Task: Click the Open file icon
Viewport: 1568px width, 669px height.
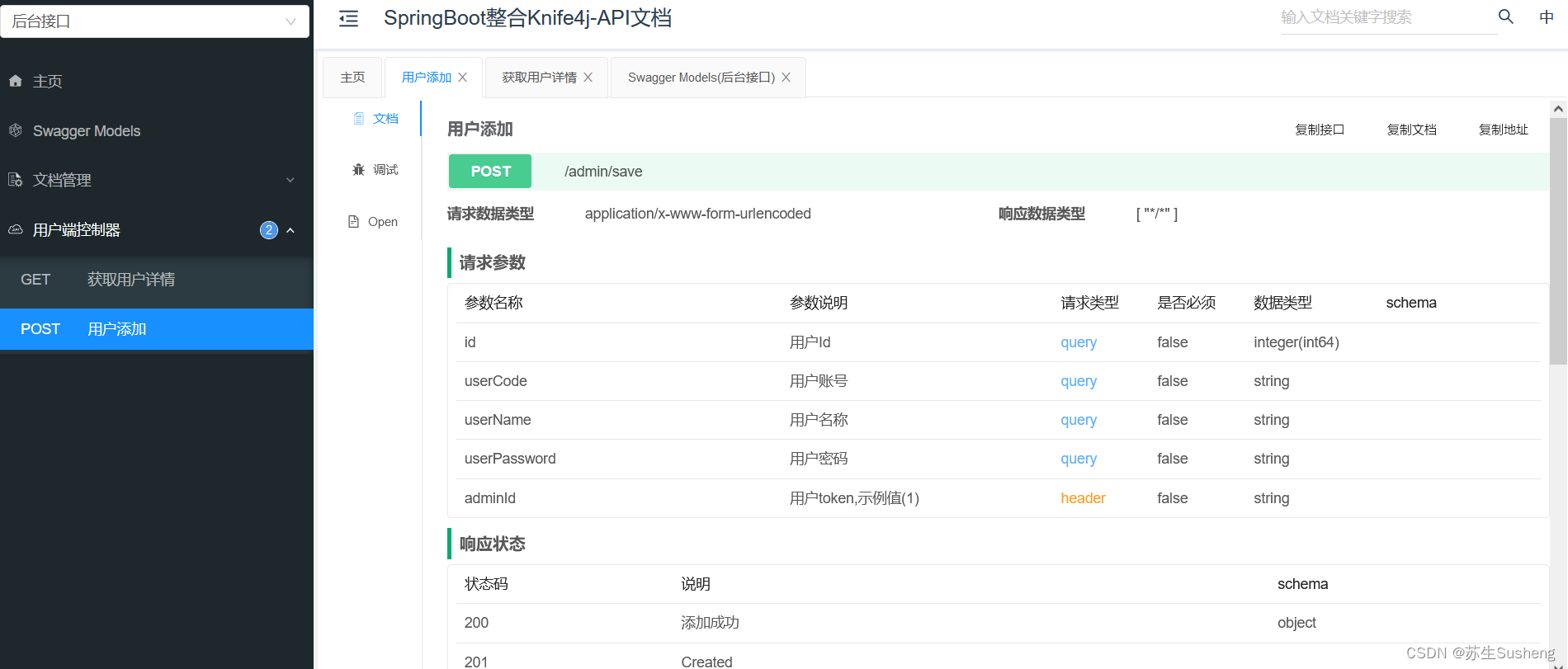Action: click(x=353, y=221)
